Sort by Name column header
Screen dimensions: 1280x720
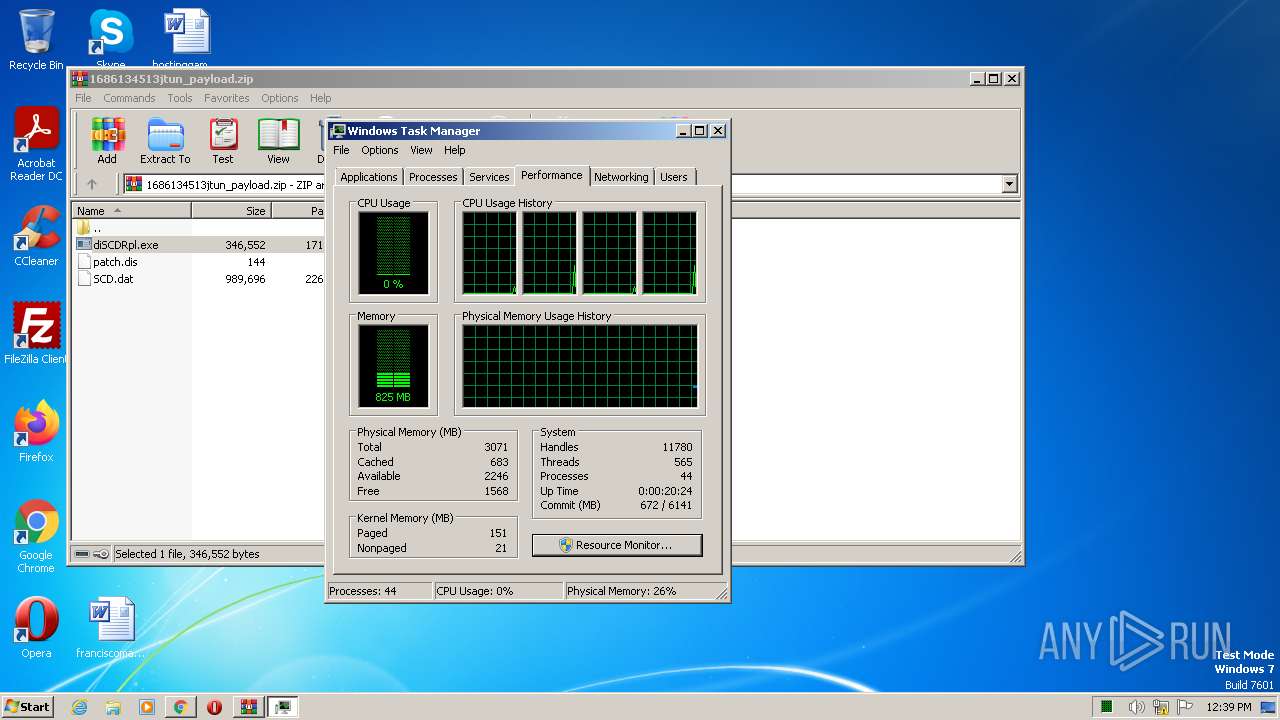[131, 211]
